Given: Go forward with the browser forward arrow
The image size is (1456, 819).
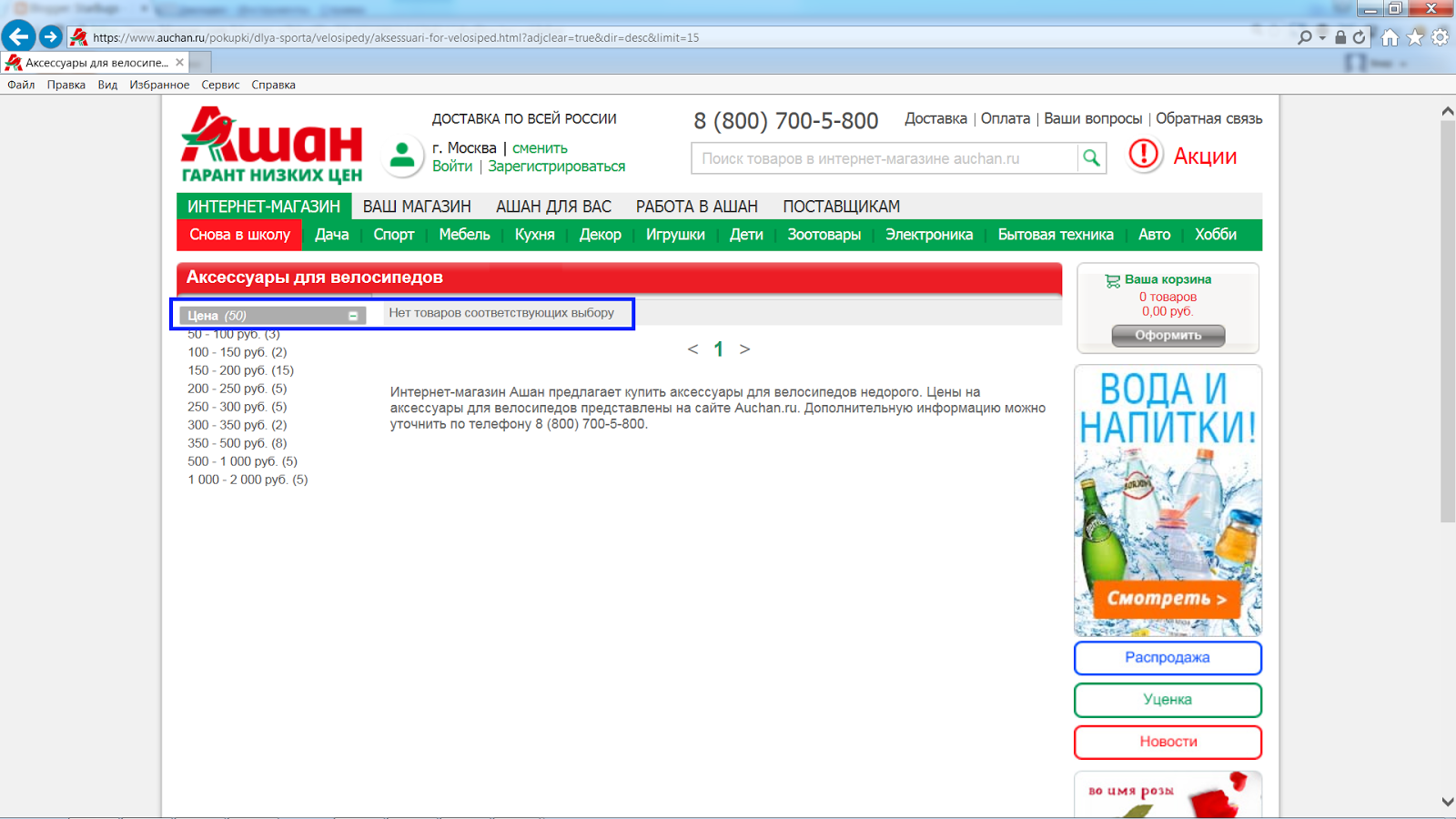Looking at the screenshot, I should [51, 37].
